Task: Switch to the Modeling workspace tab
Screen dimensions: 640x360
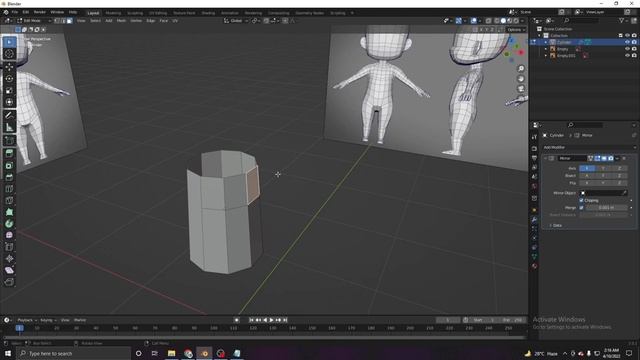Action: (x=113, y=13)
